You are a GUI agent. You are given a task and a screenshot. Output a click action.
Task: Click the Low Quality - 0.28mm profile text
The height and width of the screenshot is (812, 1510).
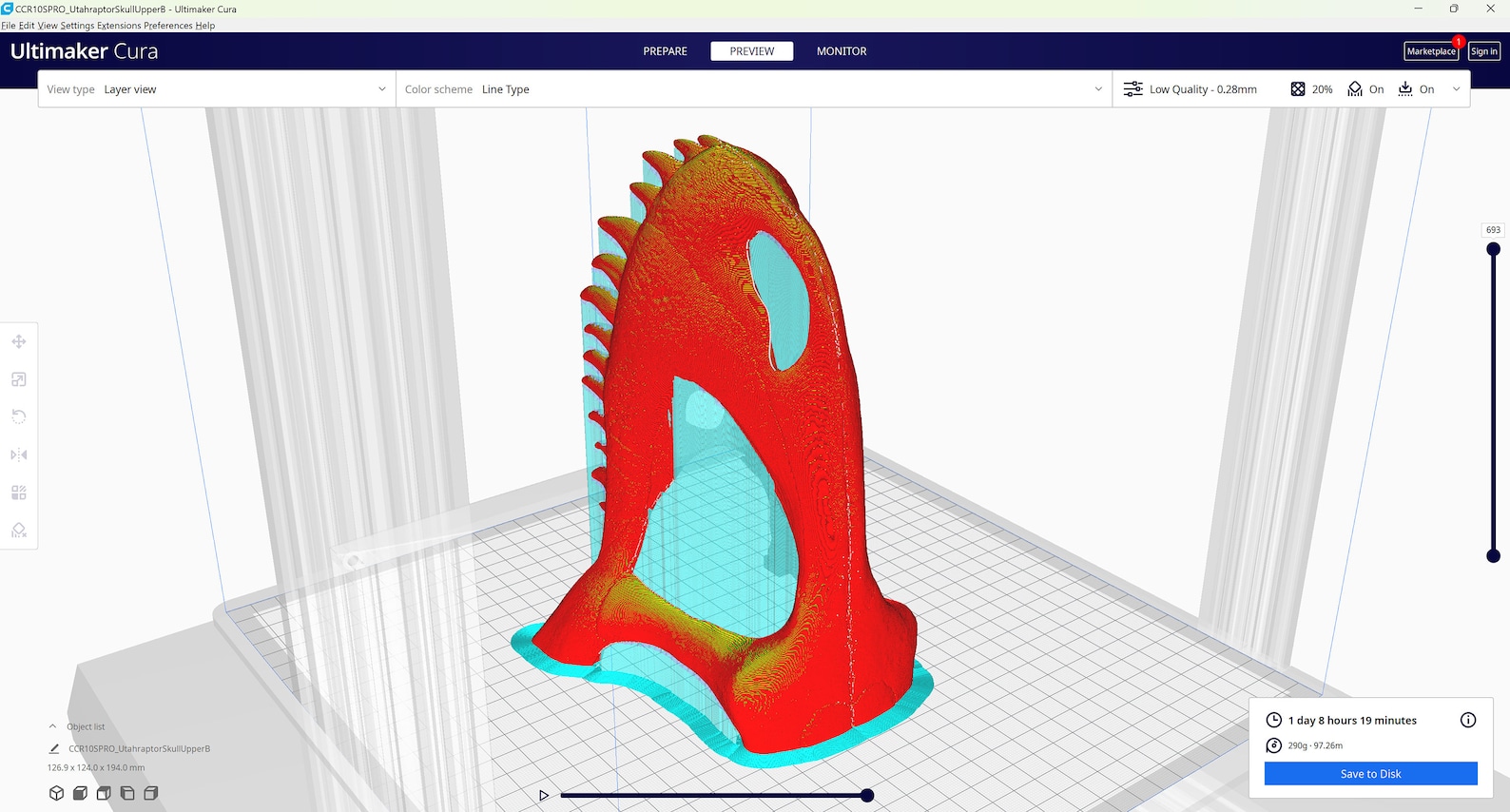(x=1203, y=89)
